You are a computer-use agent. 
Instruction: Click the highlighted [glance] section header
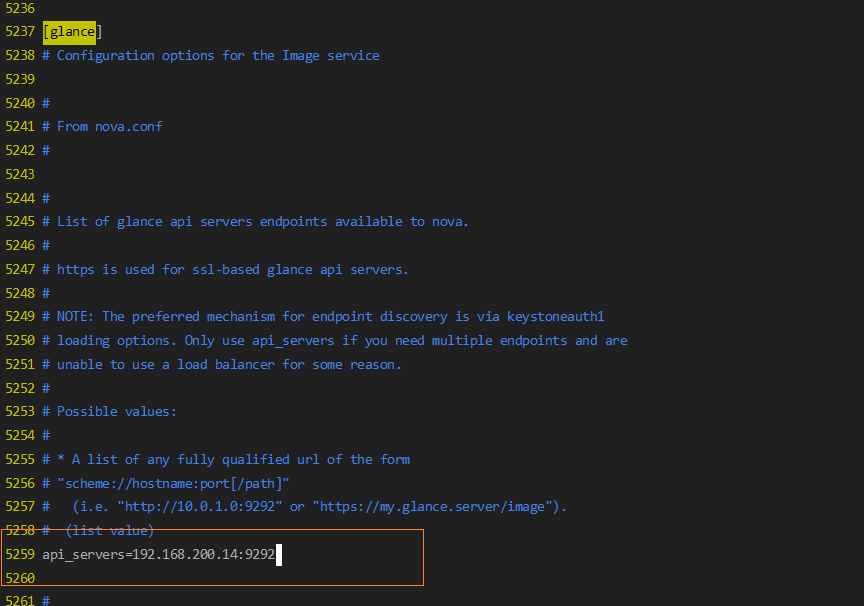point(70,31)
